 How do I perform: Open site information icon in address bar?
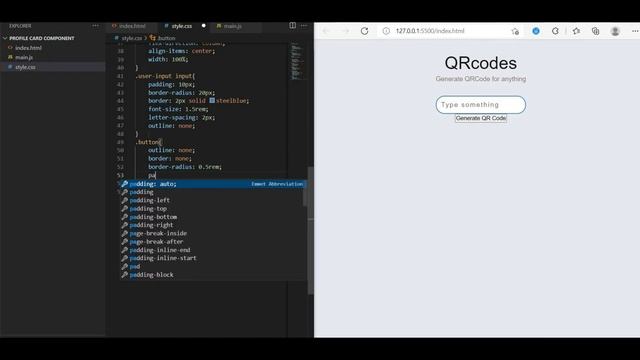point(386,31)
